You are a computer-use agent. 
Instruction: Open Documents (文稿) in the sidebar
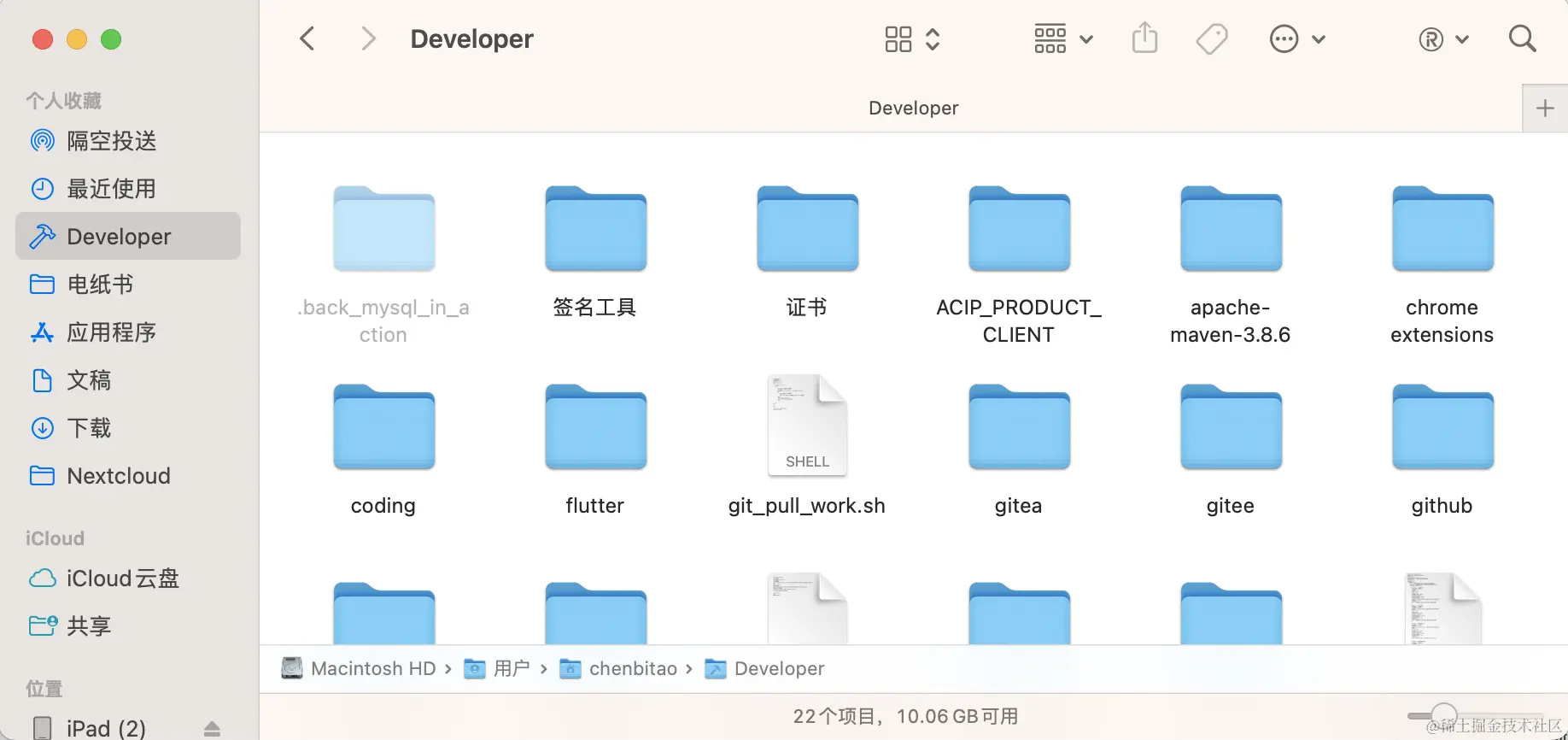(128, 380)
